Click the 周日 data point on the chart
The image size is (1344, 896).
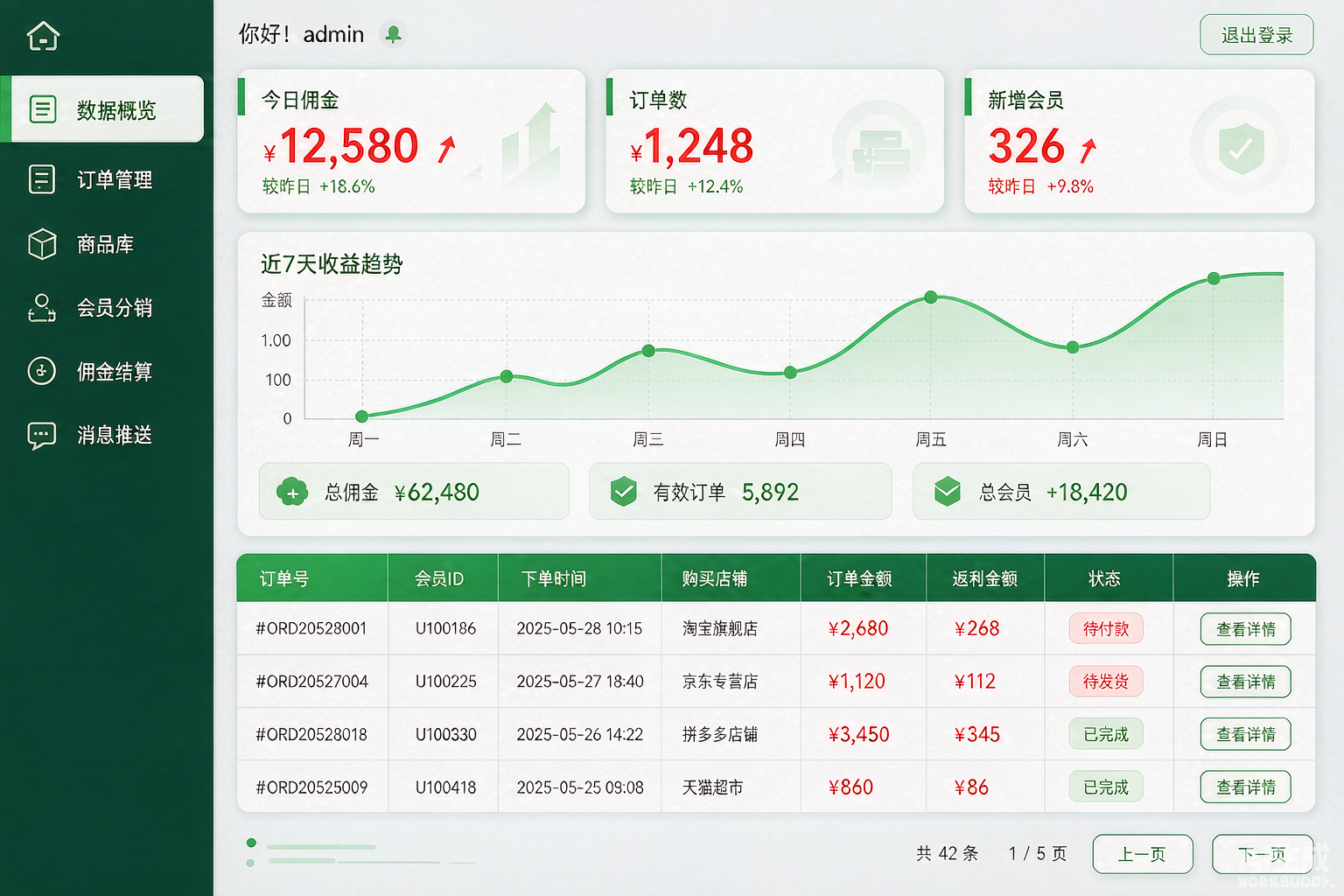1214,278
